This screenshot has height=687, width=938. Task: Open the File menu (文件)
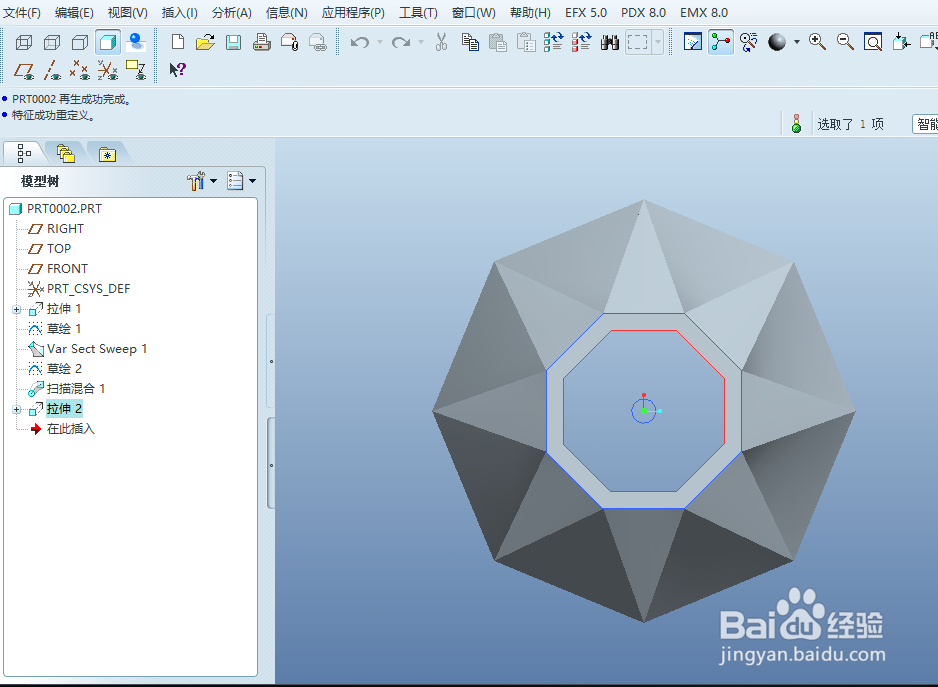22,13
